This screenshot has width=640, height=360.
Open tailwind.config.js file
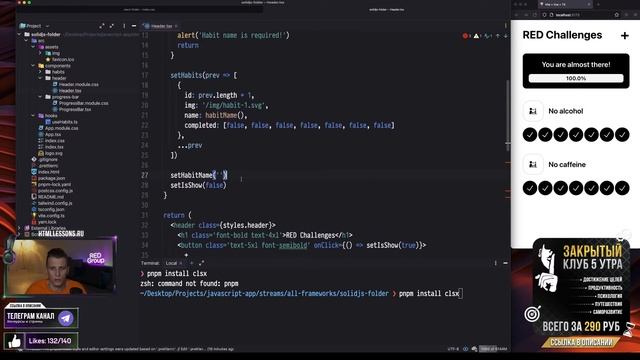(x=52, y=203)
